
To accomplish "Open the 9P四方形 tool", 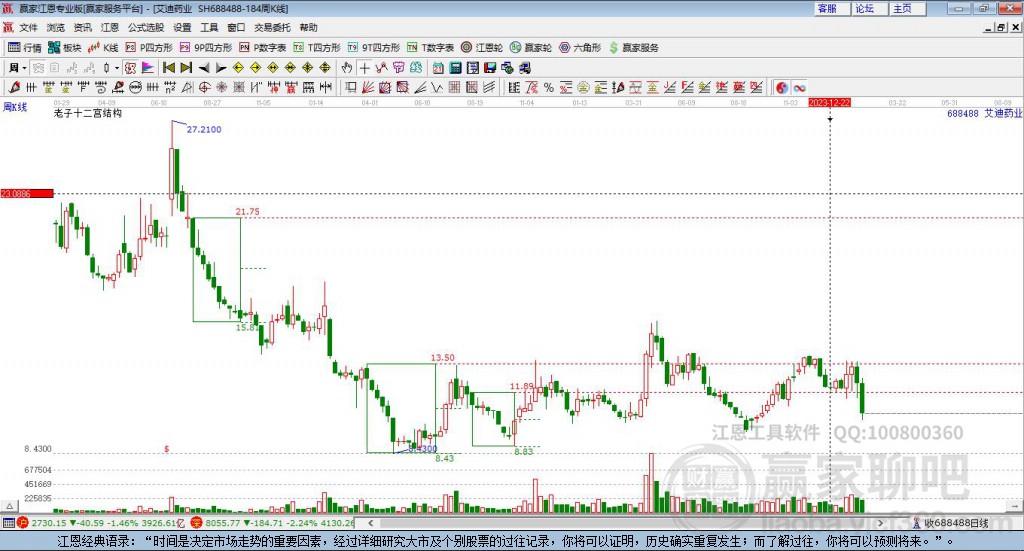I will click(206, 48).
